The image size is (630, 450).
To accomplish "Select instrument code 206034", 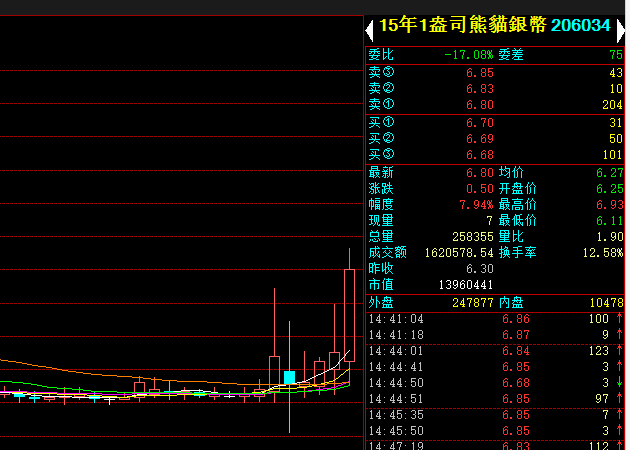I will pyautogui.click(x=581, y=25).
